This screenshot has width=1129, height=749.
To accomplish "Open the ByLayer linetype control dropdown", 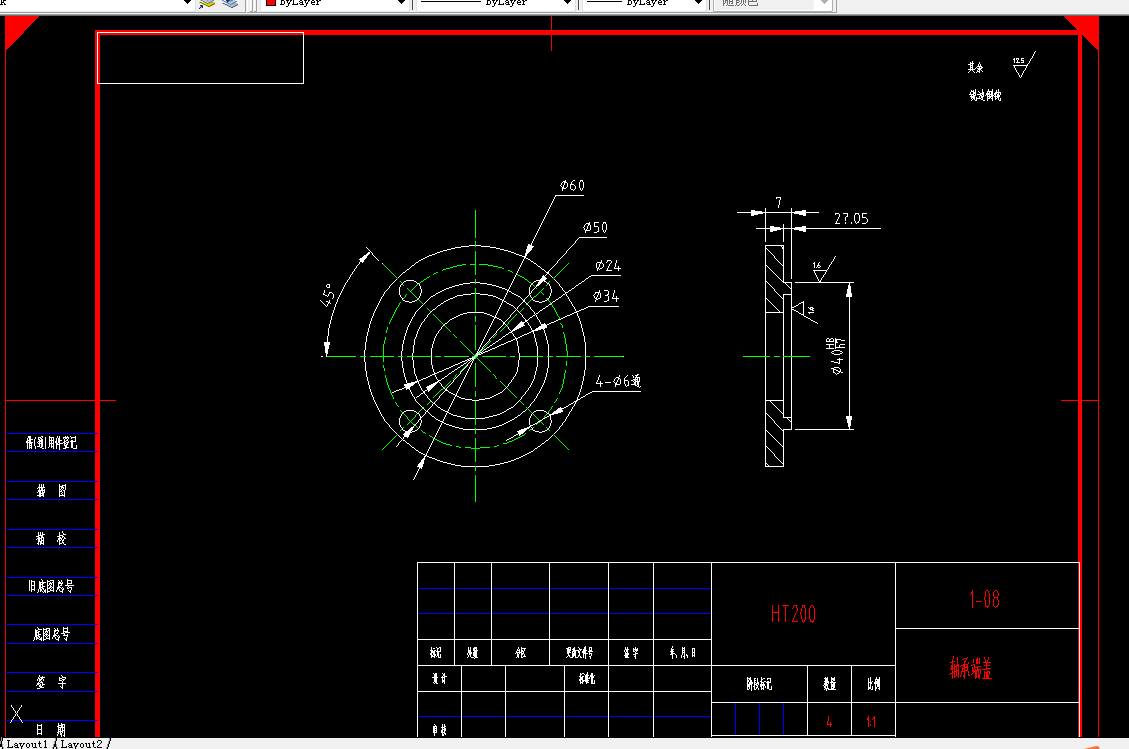I will [567, 3].
